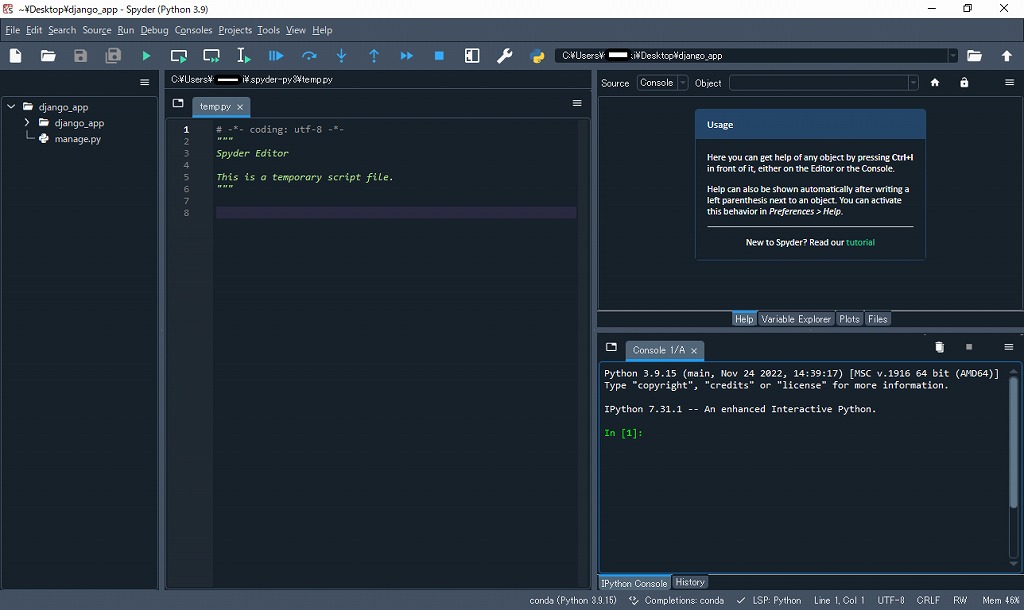
Task: Open the Debug menu
Action: [154, 30]
